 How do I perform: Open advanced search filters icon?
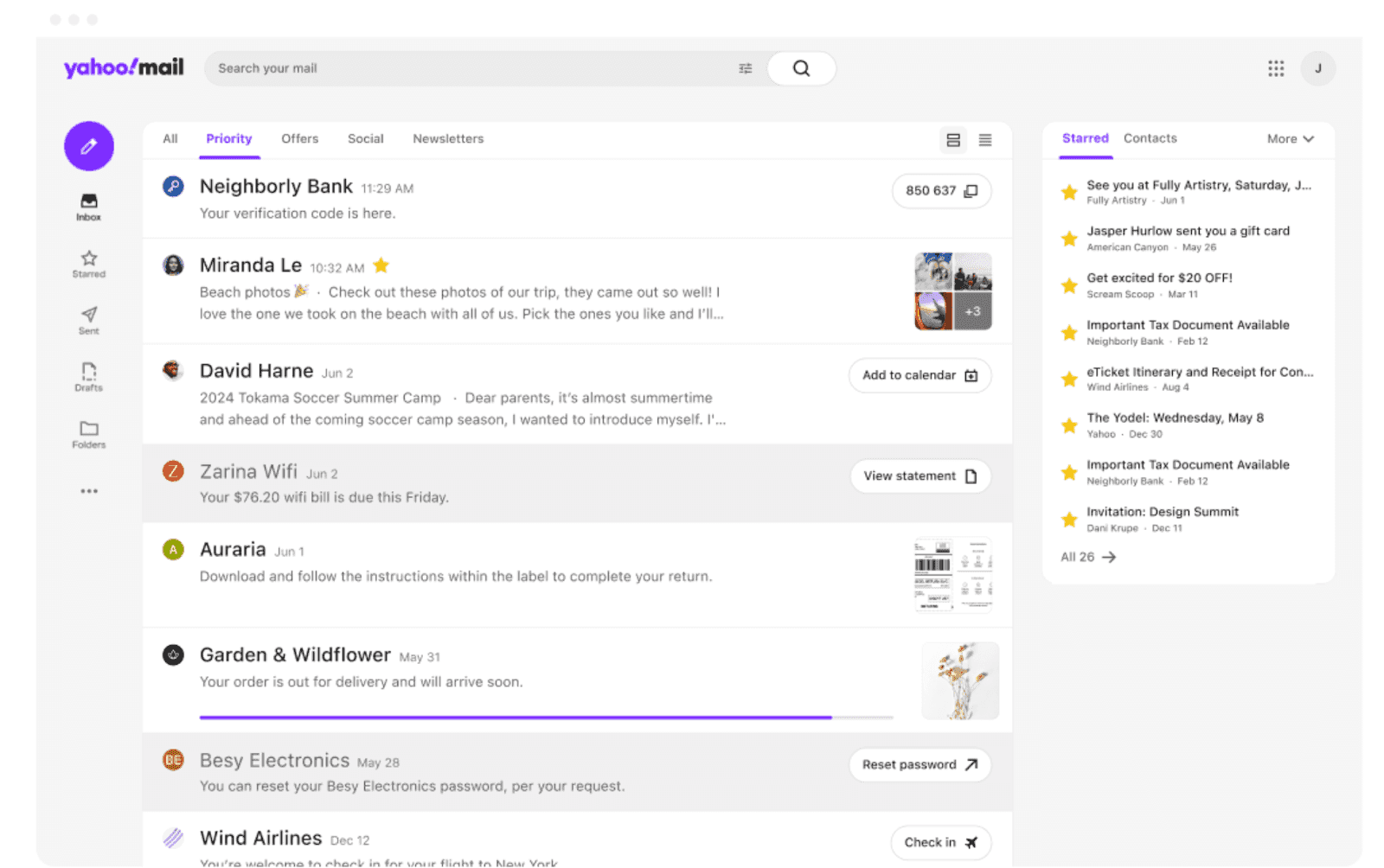point(745,68)
